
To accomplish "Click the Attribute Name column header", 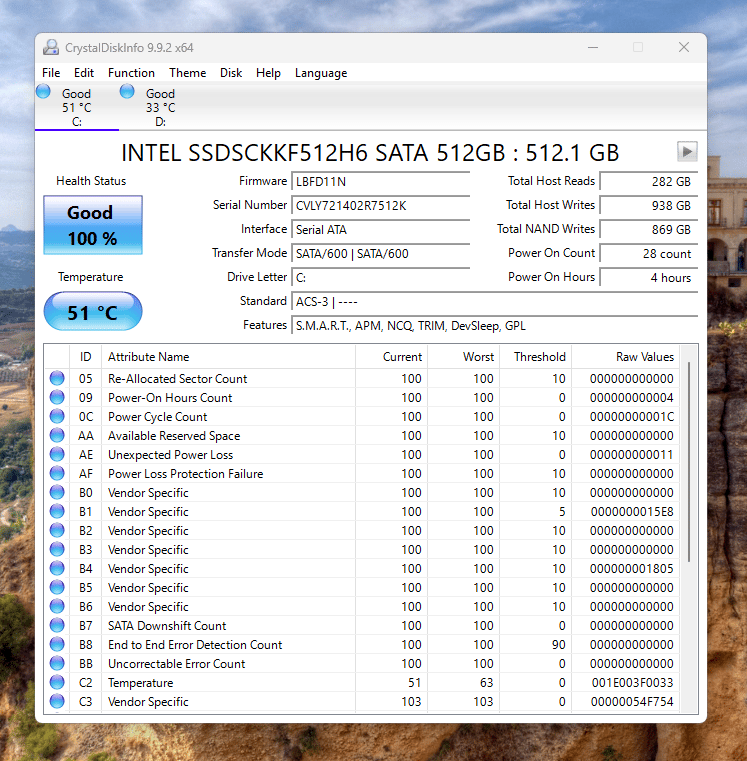I will [x=228, y=357].
